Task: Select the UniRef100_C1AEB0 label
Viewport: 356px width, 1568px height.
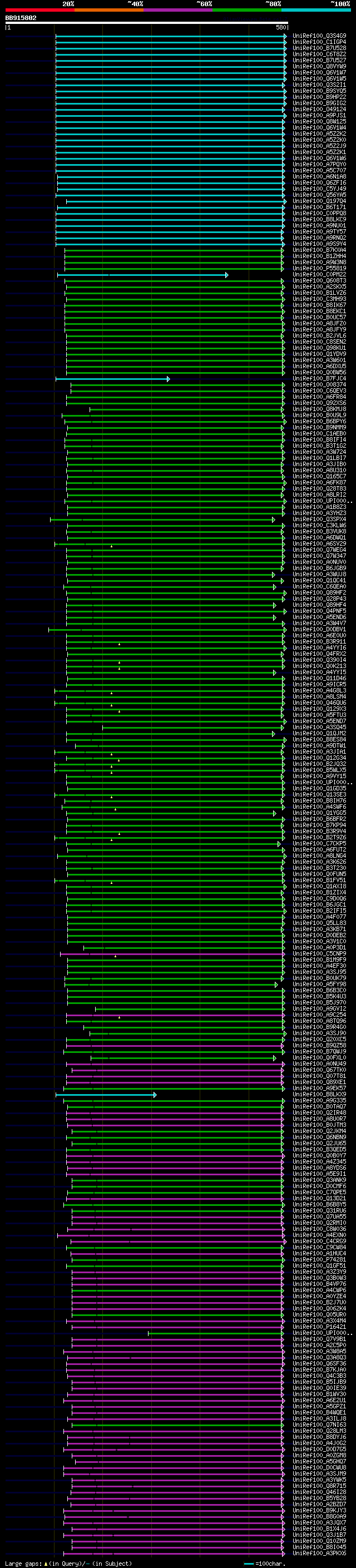Action: [319, 434]
